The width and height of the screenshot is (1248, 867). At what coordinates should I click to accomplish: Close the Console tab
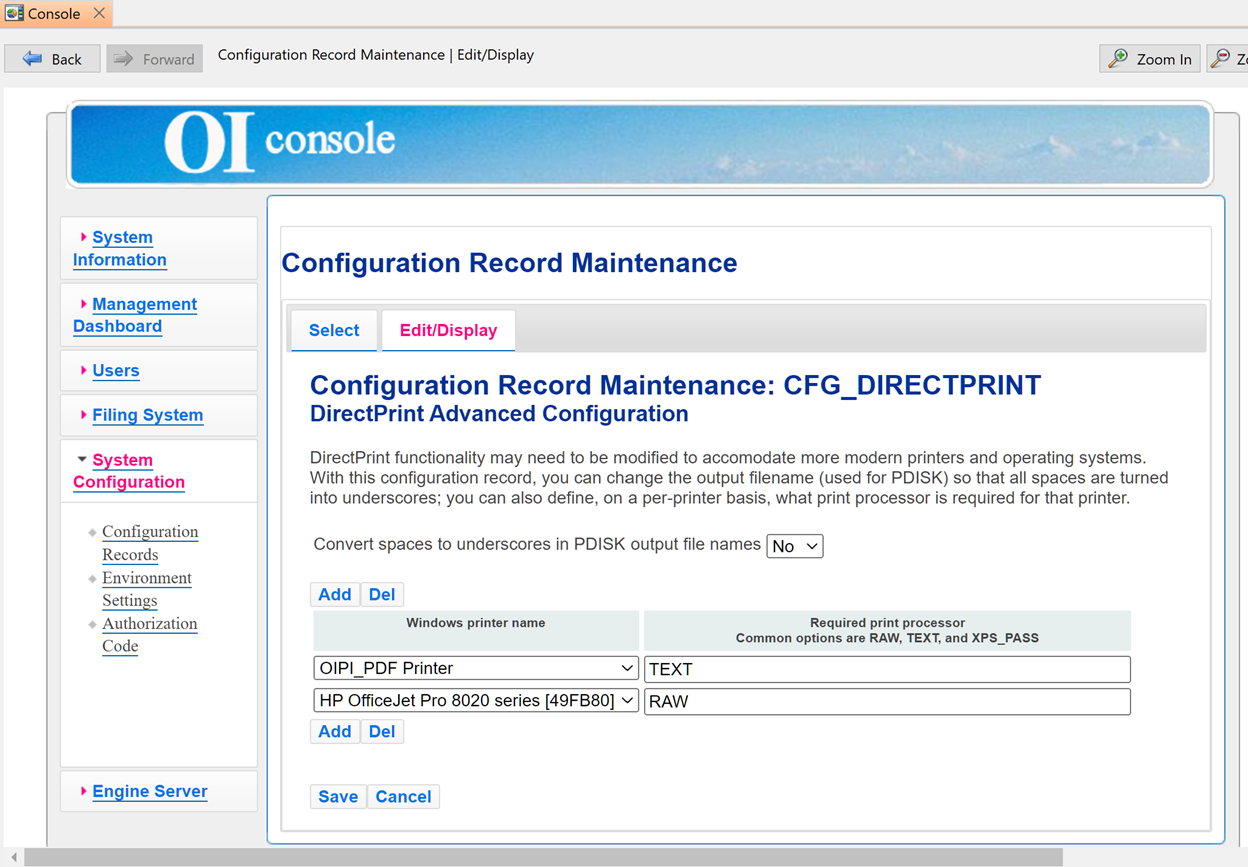click(99, 13)
